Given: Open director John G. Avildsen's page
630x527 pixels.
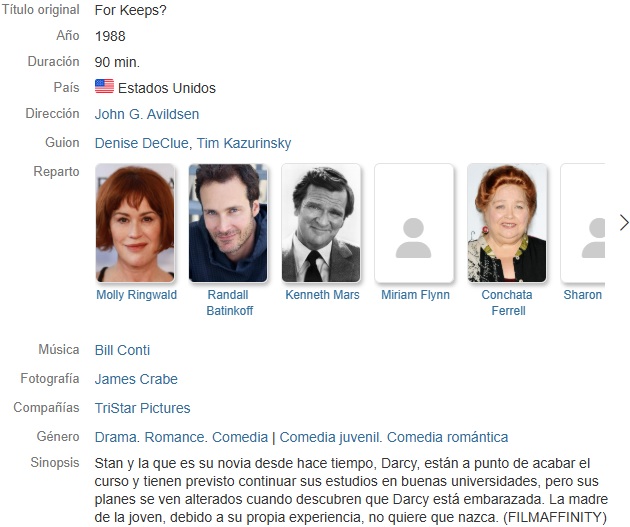Looking at the screenshot, I should [x=147, y=114].
